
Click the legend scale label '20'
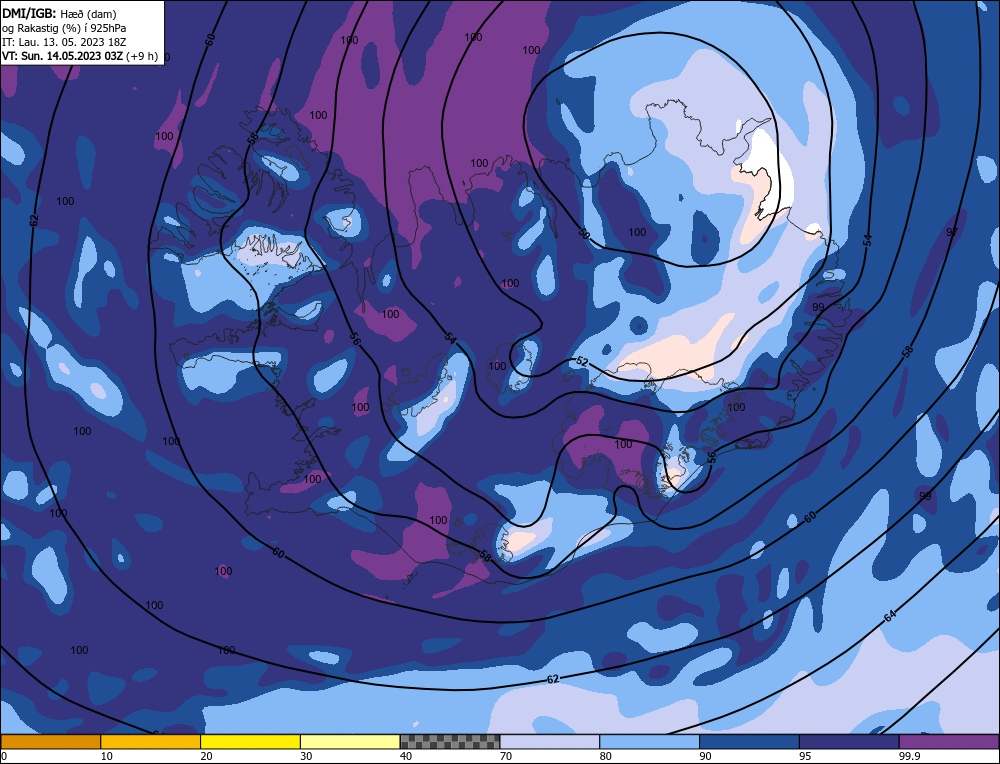(207, 756)
